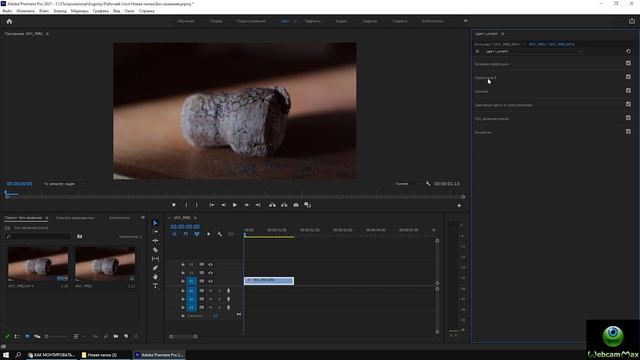This screenshot has width=640, height=360.
Task: Expand Базовая коррекция section
Action: pos(491,64)
